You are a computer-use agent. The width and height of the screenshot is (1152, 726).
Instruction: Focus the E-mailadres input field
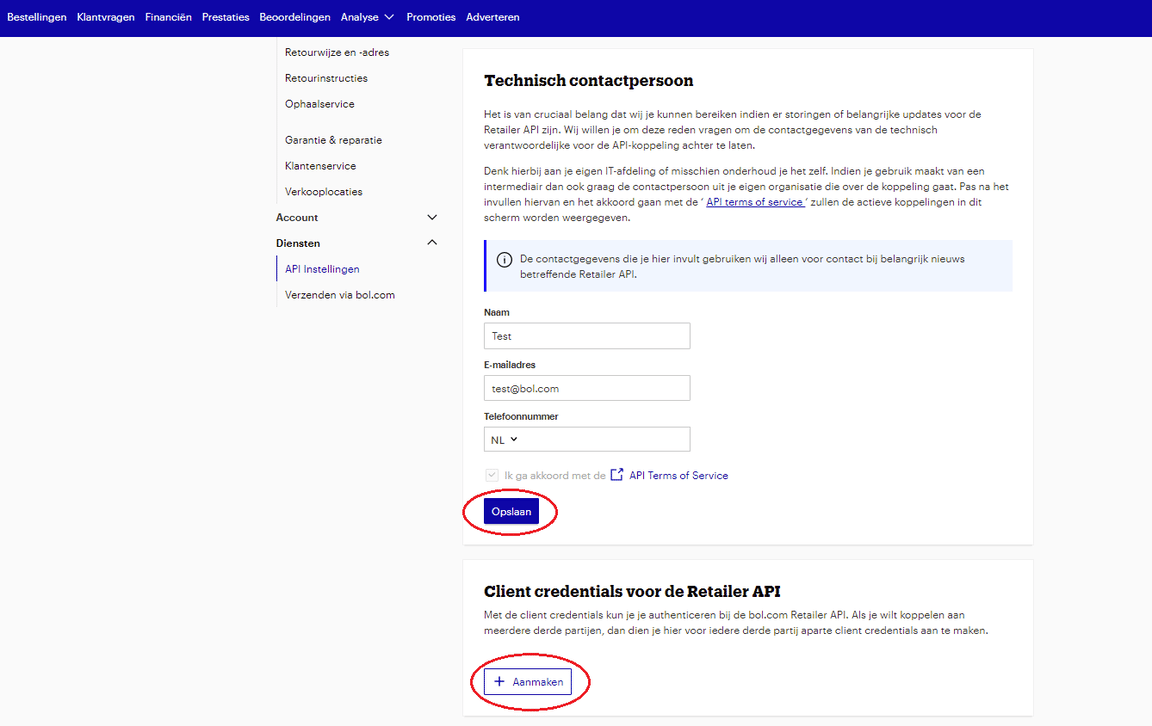point(587,388)
